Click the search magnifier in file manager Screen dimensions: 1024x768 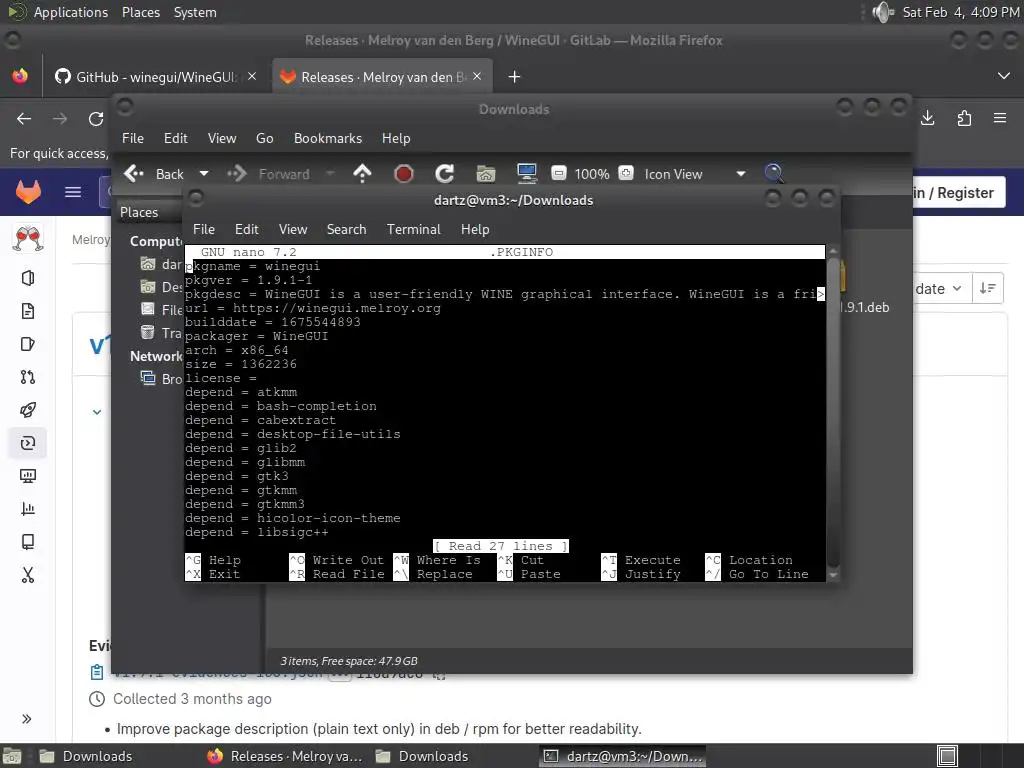774,174
